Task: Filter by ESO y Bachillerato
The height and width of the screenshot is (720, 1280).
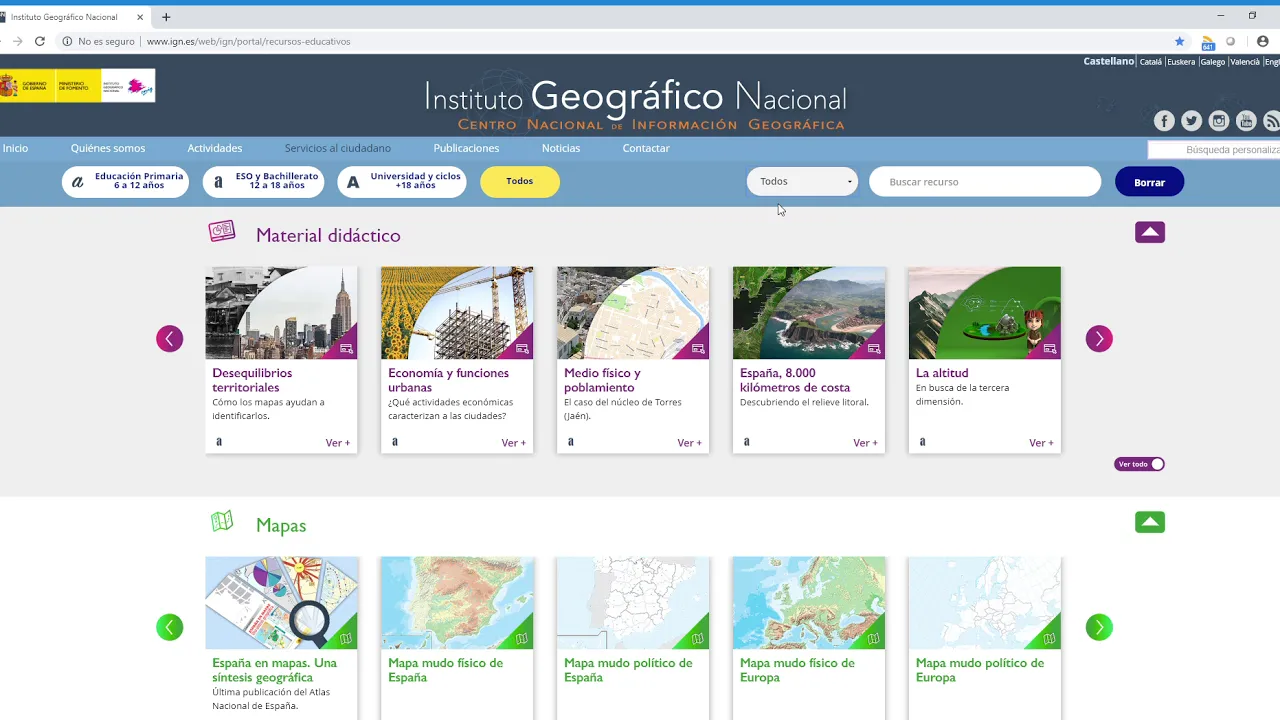Action: pyautogui.click(x=263, y=182)
